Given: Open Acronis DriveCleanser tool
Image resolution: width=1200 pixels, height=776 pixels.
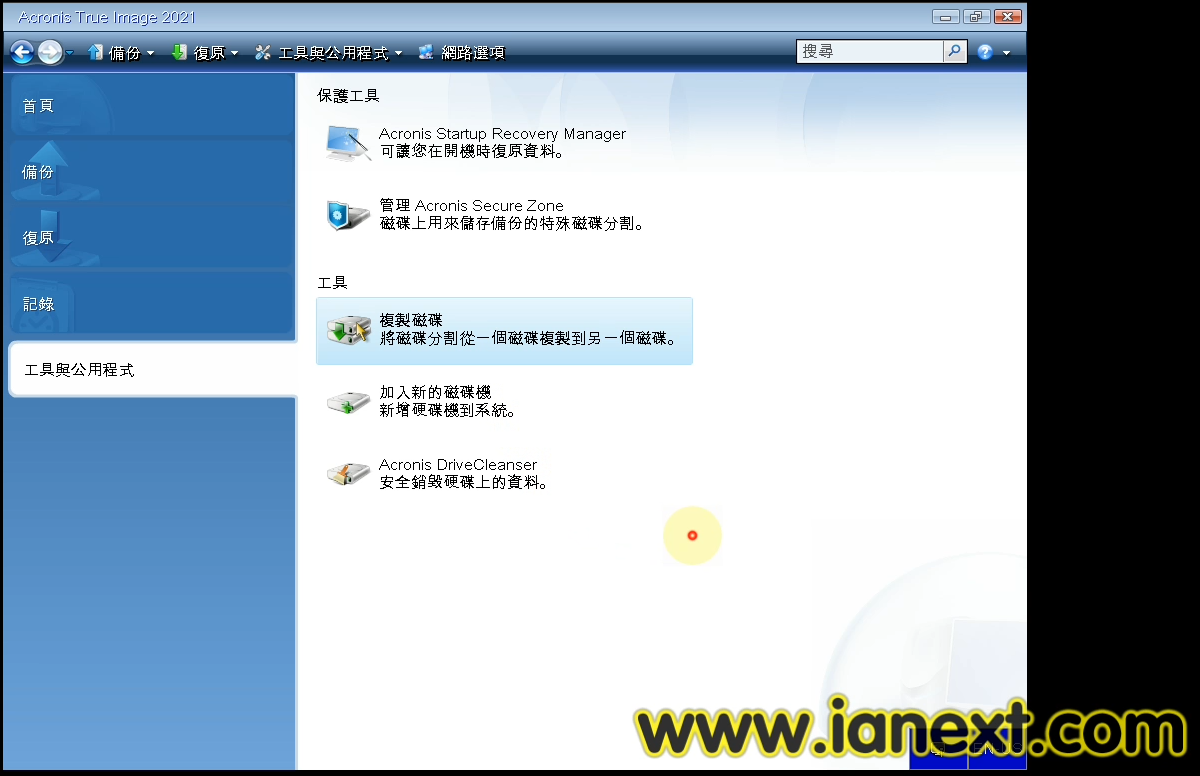Looking at the screenshot, I should coord(458,465).
